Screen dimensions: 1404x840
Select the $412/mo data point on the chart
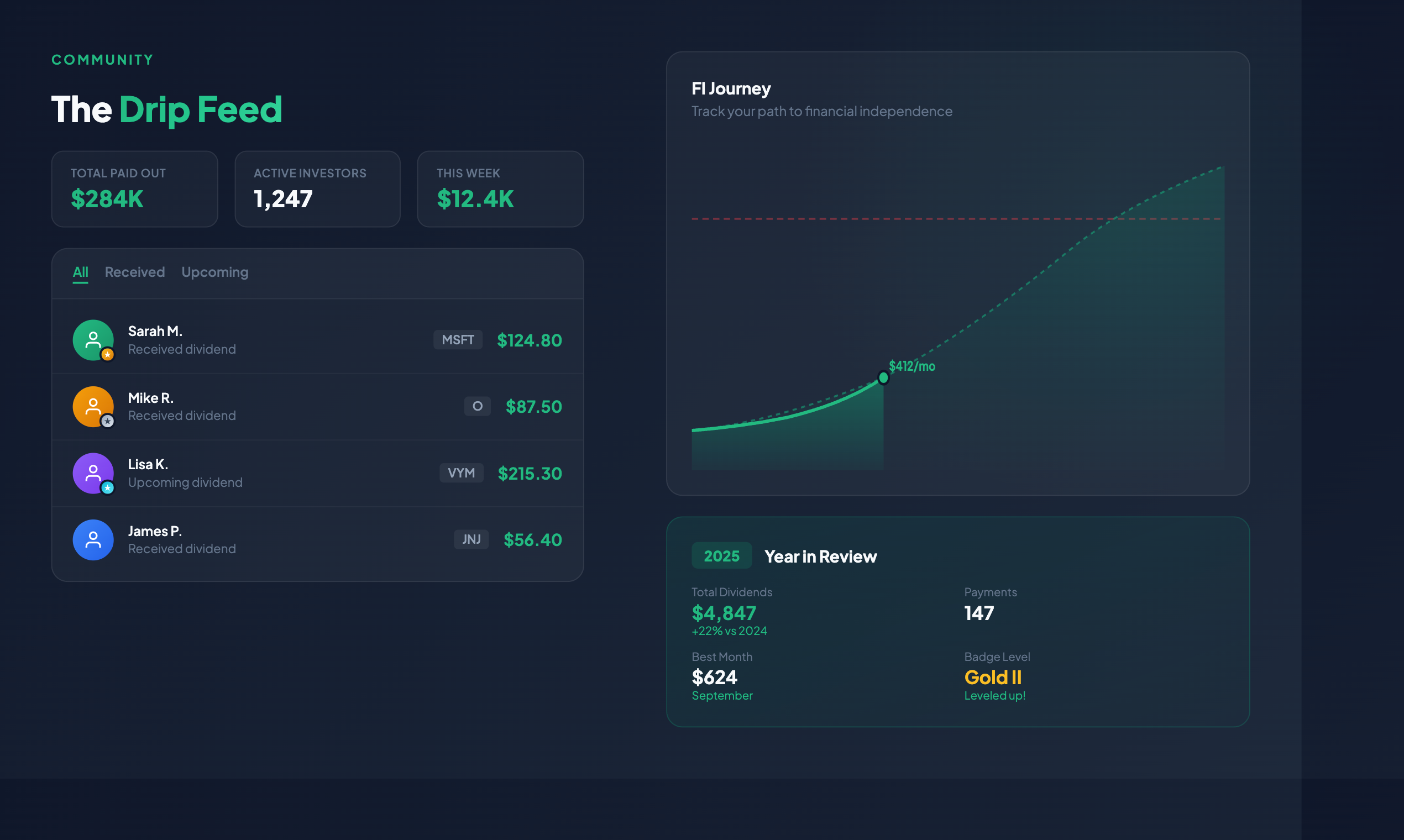(883, 377)
